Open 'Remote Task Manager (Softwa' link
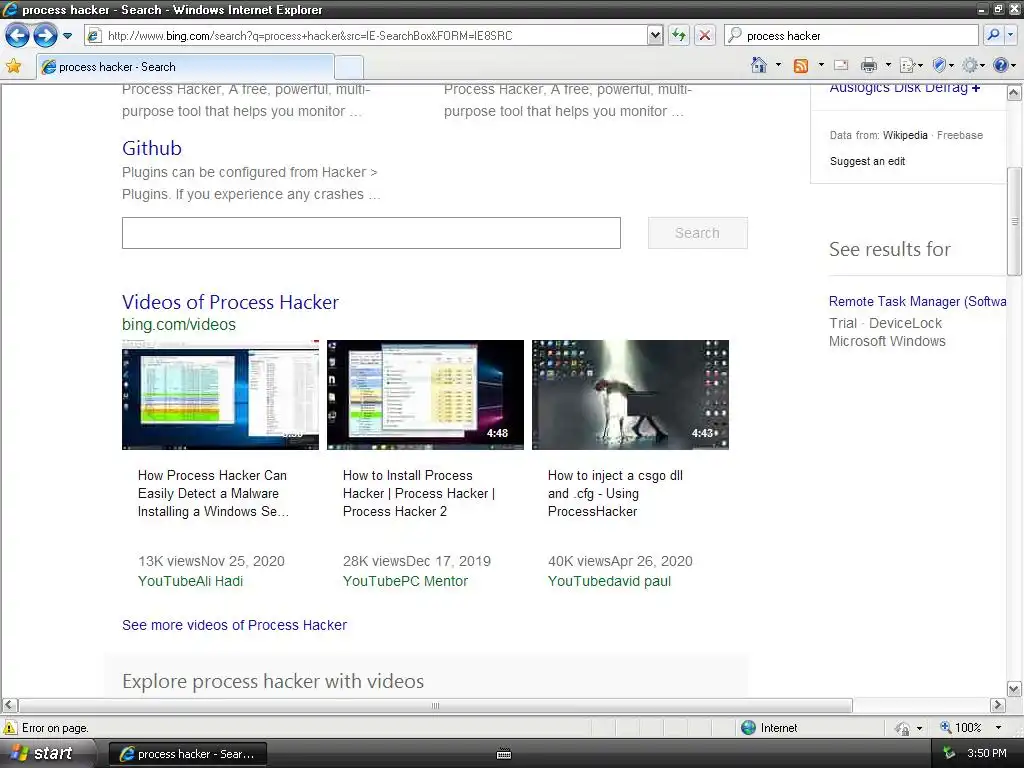1024x768 pixels. [918, 302]
